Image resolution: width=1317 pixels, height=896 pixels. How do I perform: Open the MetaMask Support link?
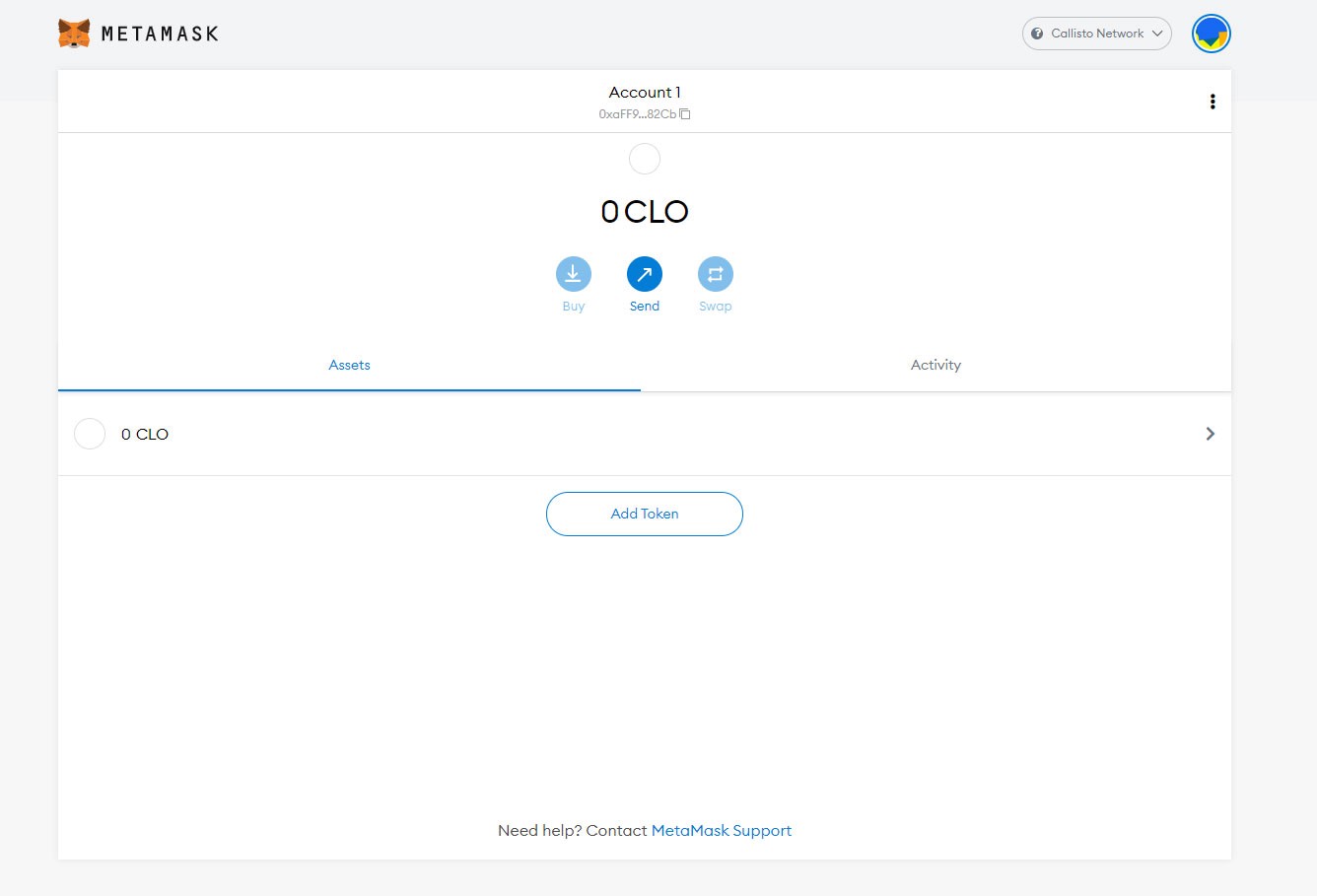point(722,831)
